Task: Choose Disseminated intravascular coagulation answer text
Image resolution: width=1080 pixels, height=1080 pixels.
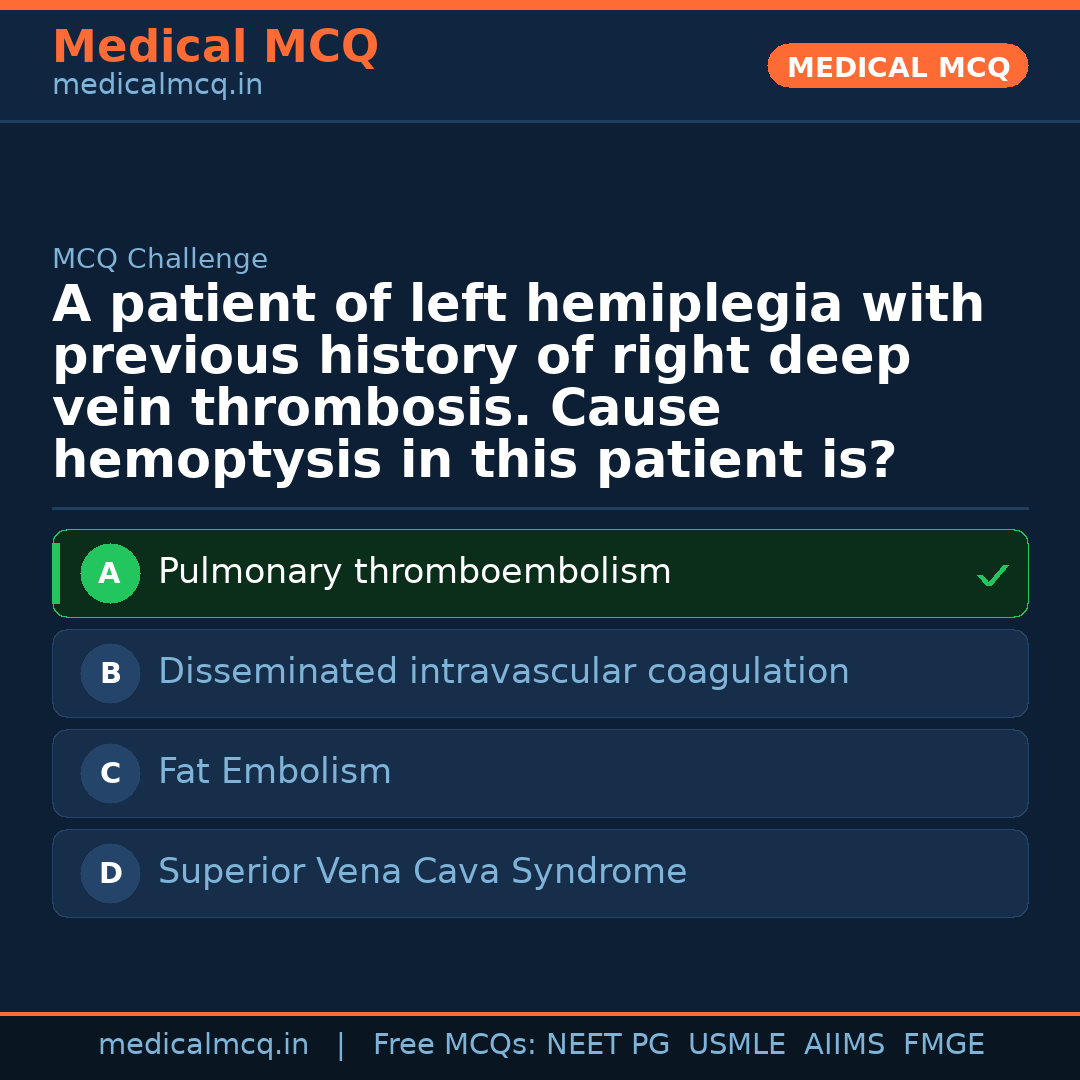Action: coord(503,672)
